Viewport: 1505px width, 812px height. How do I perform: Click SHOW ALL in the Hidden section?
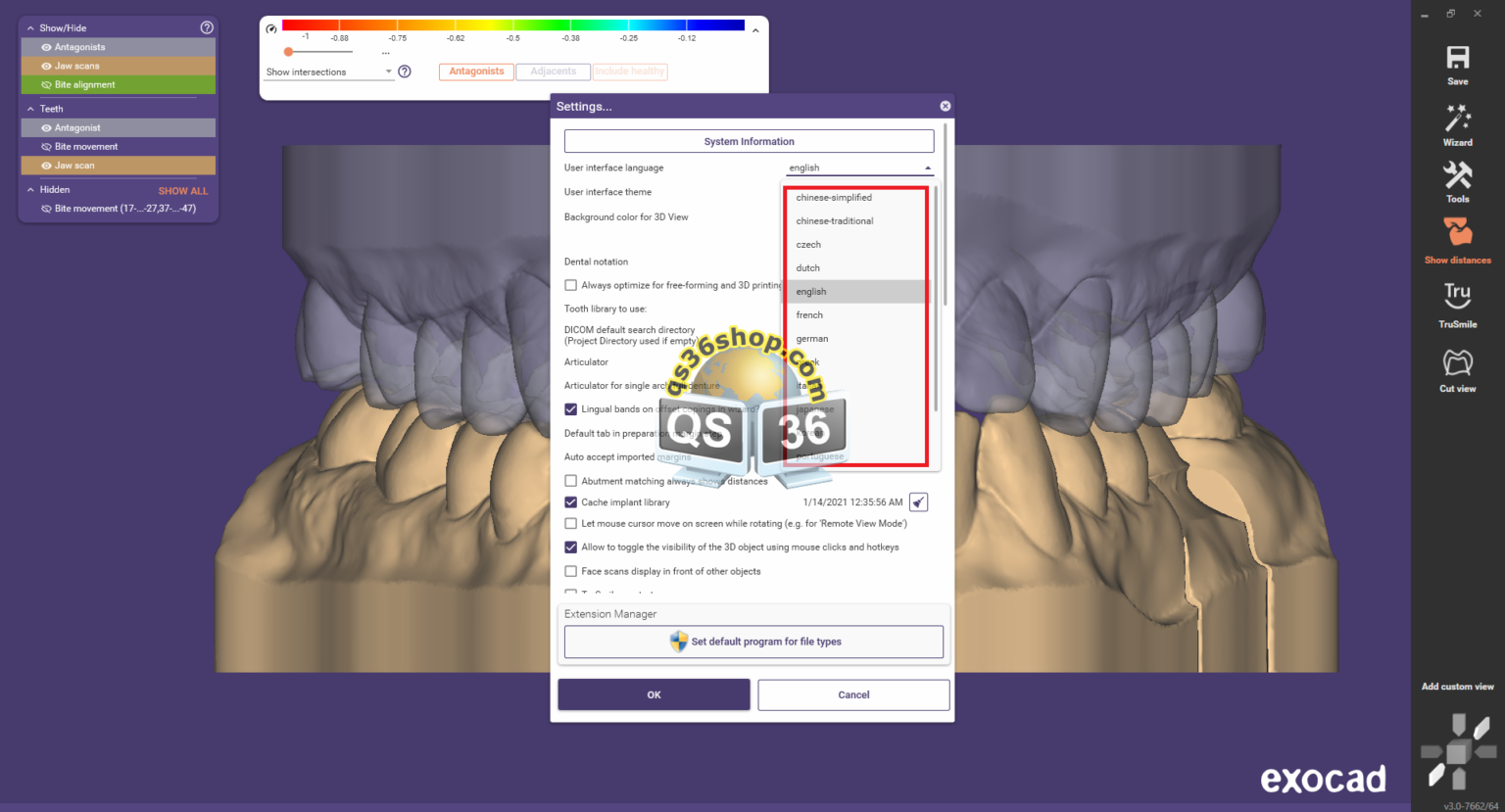(182, 190)
